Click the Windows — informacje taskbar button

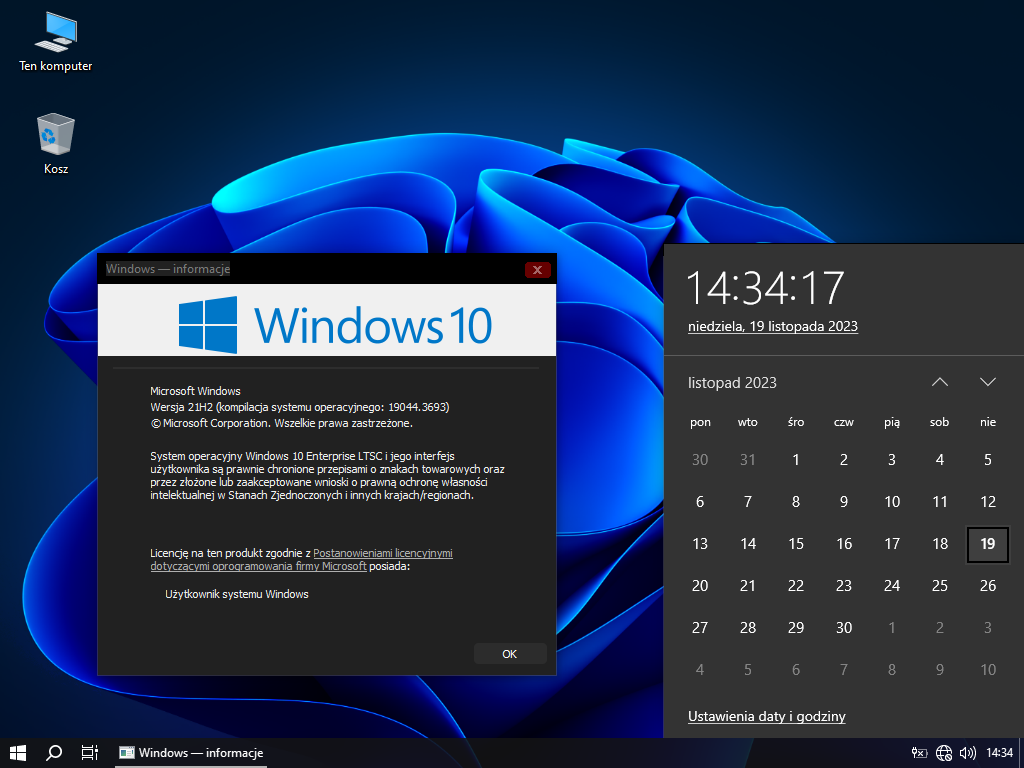192,753
